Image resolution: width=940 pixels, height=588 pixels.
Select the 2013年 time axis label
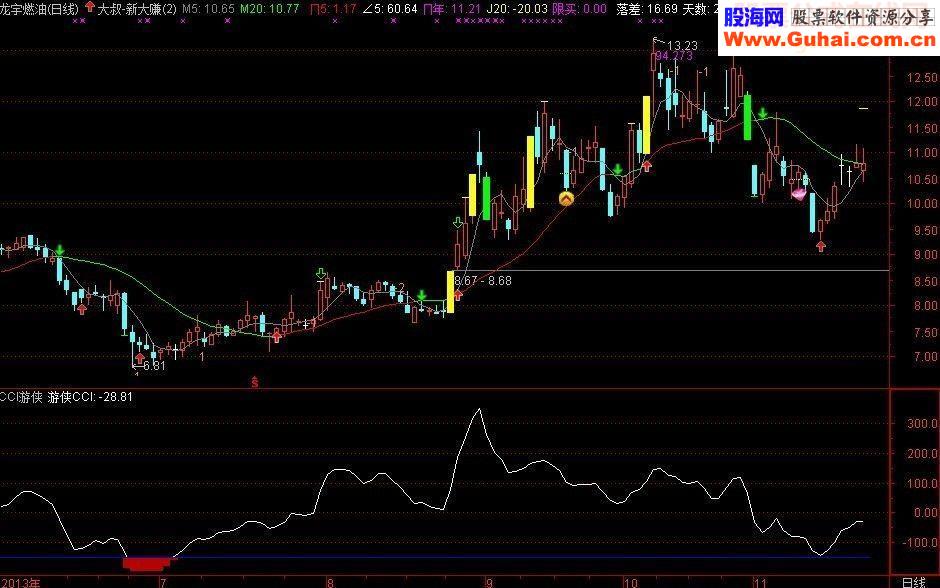click(x=20, y=583)
